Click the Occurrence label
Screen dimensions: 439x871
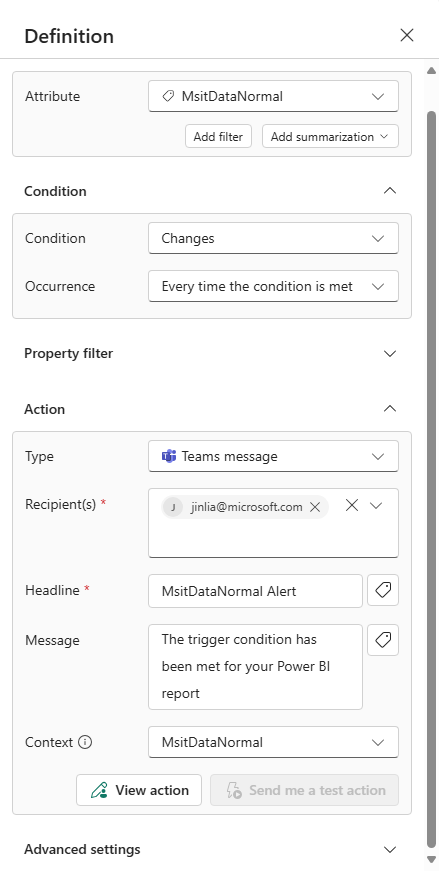[x=60, y=286]
